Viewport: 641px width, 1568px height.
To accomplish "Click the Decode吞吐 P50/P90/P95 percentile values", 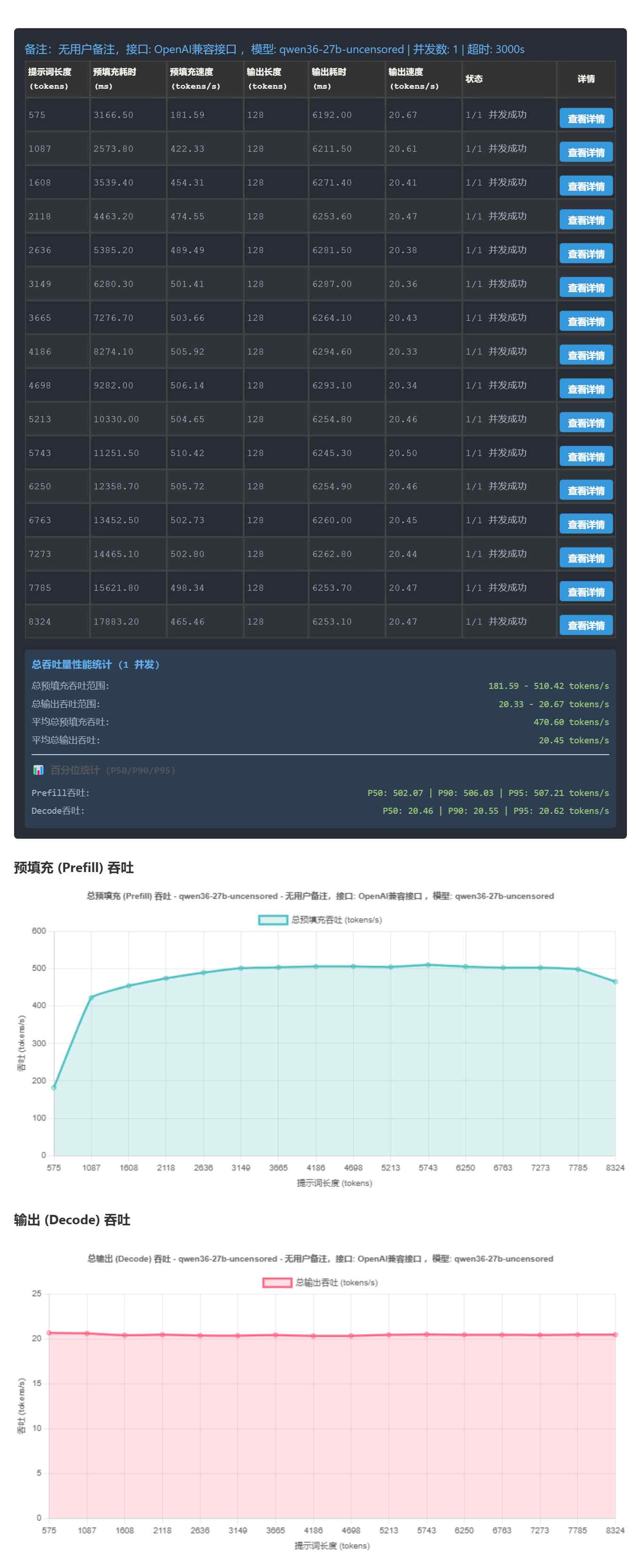I will pos(495,811).
